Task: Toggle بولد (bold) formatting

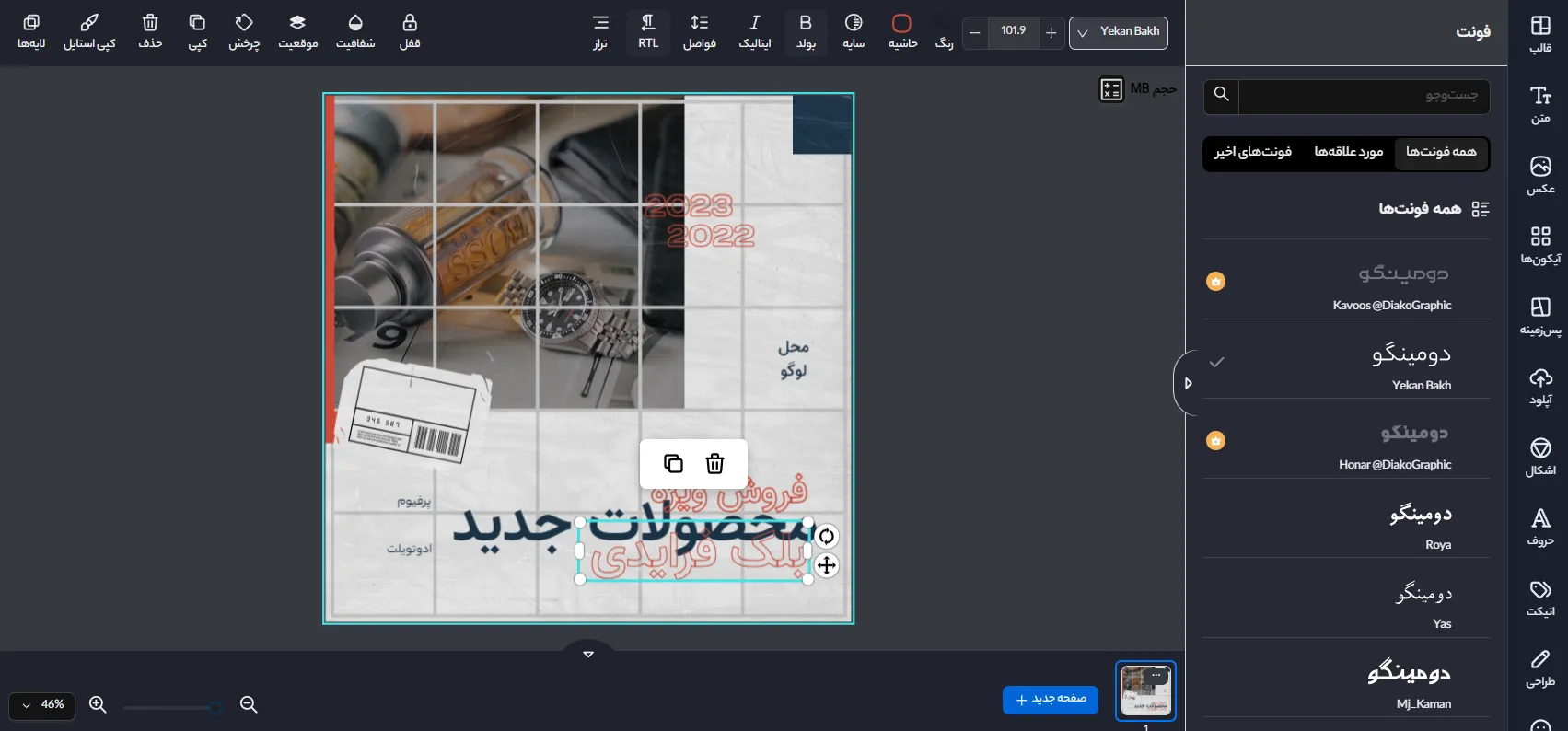Action: click(x=806, y=31)
